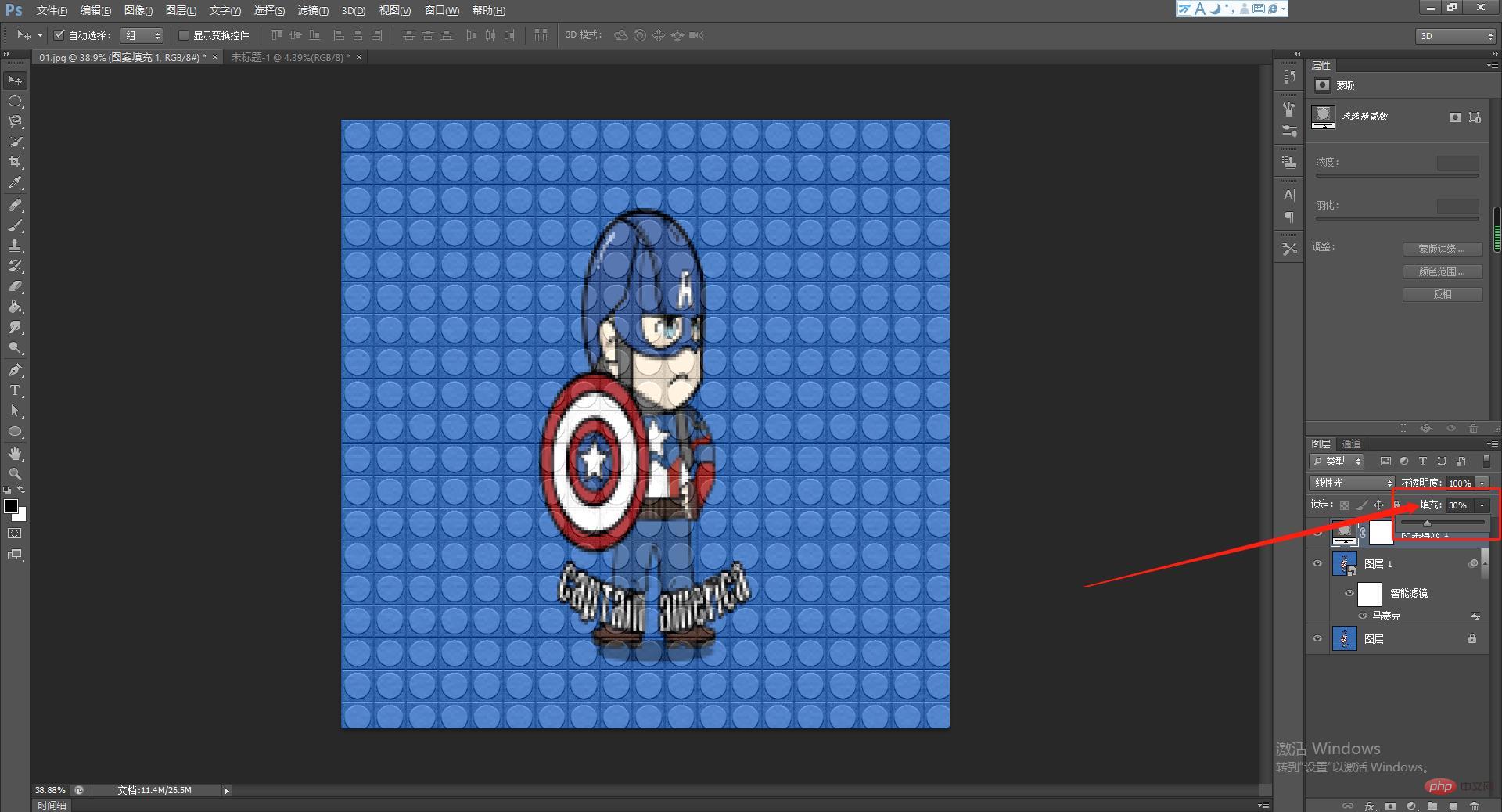1502x812 pixels.
Task: Click 颜色范围 button
Action: click(x=1442, y=271)
